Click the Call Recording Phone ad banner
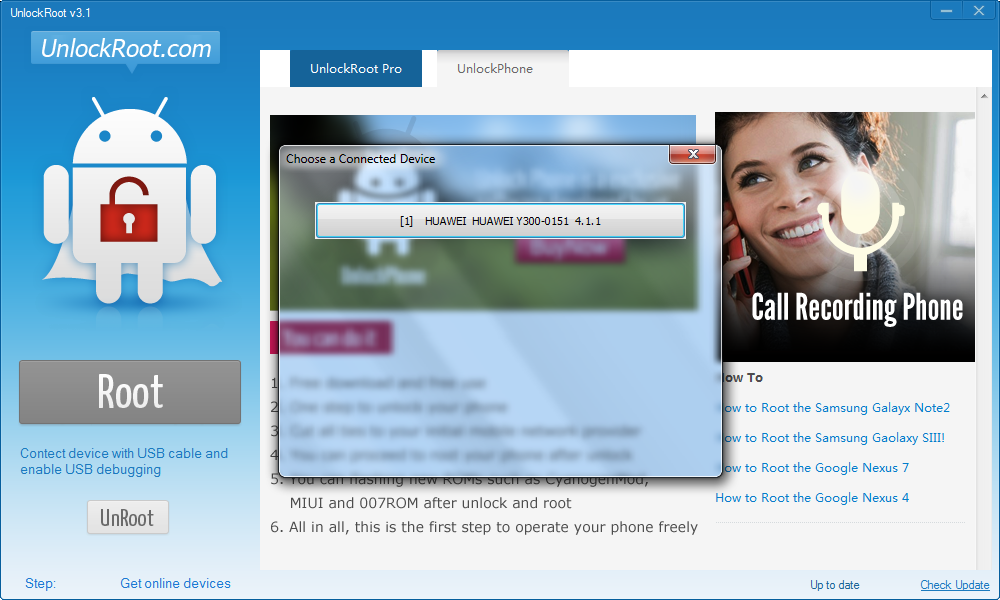Screen dimensions: 1000x600 [845, 237]
